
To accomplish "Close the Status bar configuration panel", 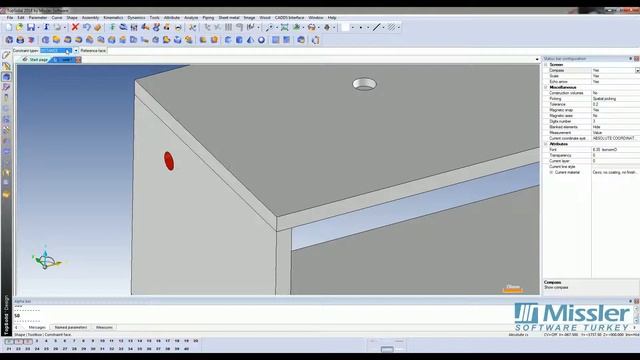I will 636,59.
